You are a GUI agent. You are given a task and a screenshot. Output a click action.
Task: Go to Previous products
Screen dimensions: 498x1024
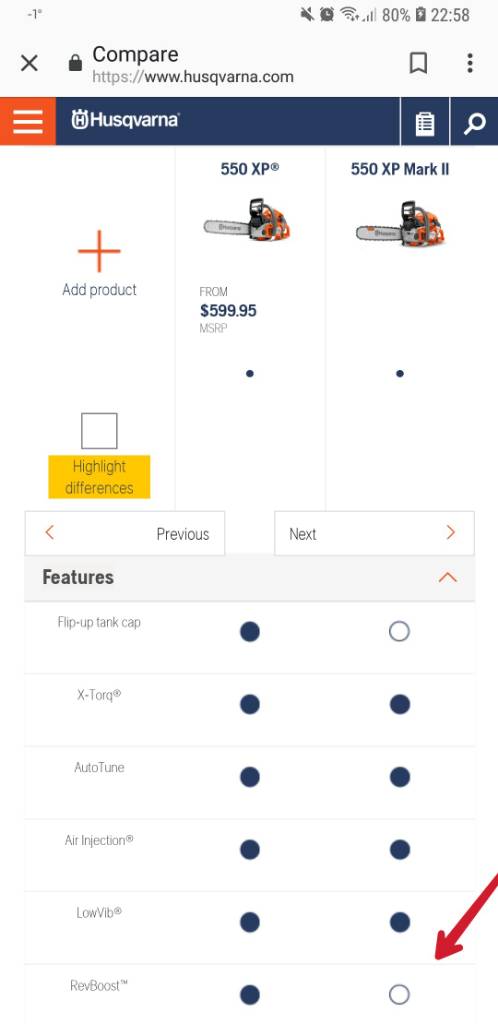[125, 534]
